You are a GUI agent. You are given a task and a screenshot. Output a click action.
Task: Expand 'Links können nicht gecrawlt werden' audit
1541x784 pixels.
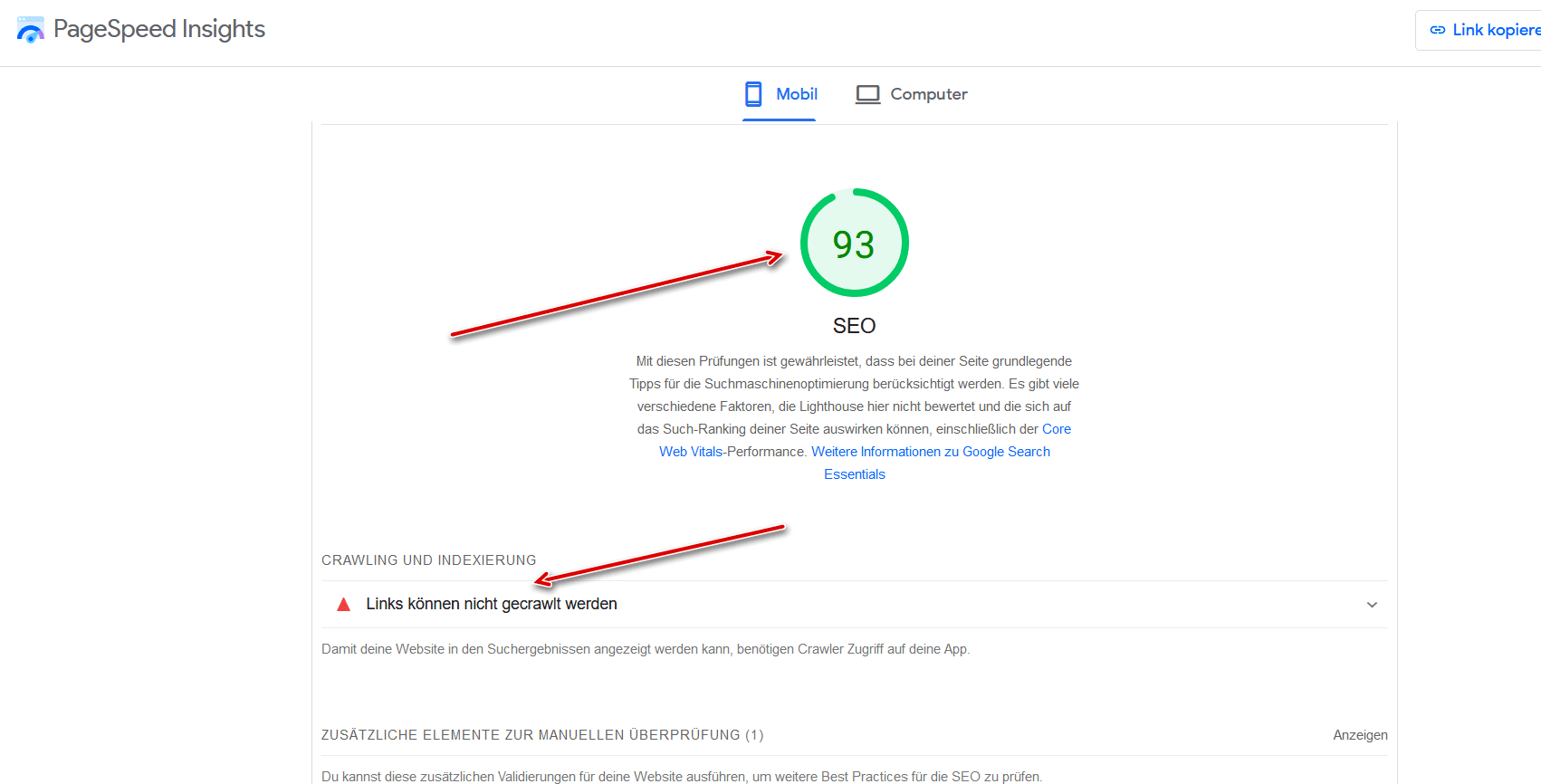pos(854,604)
